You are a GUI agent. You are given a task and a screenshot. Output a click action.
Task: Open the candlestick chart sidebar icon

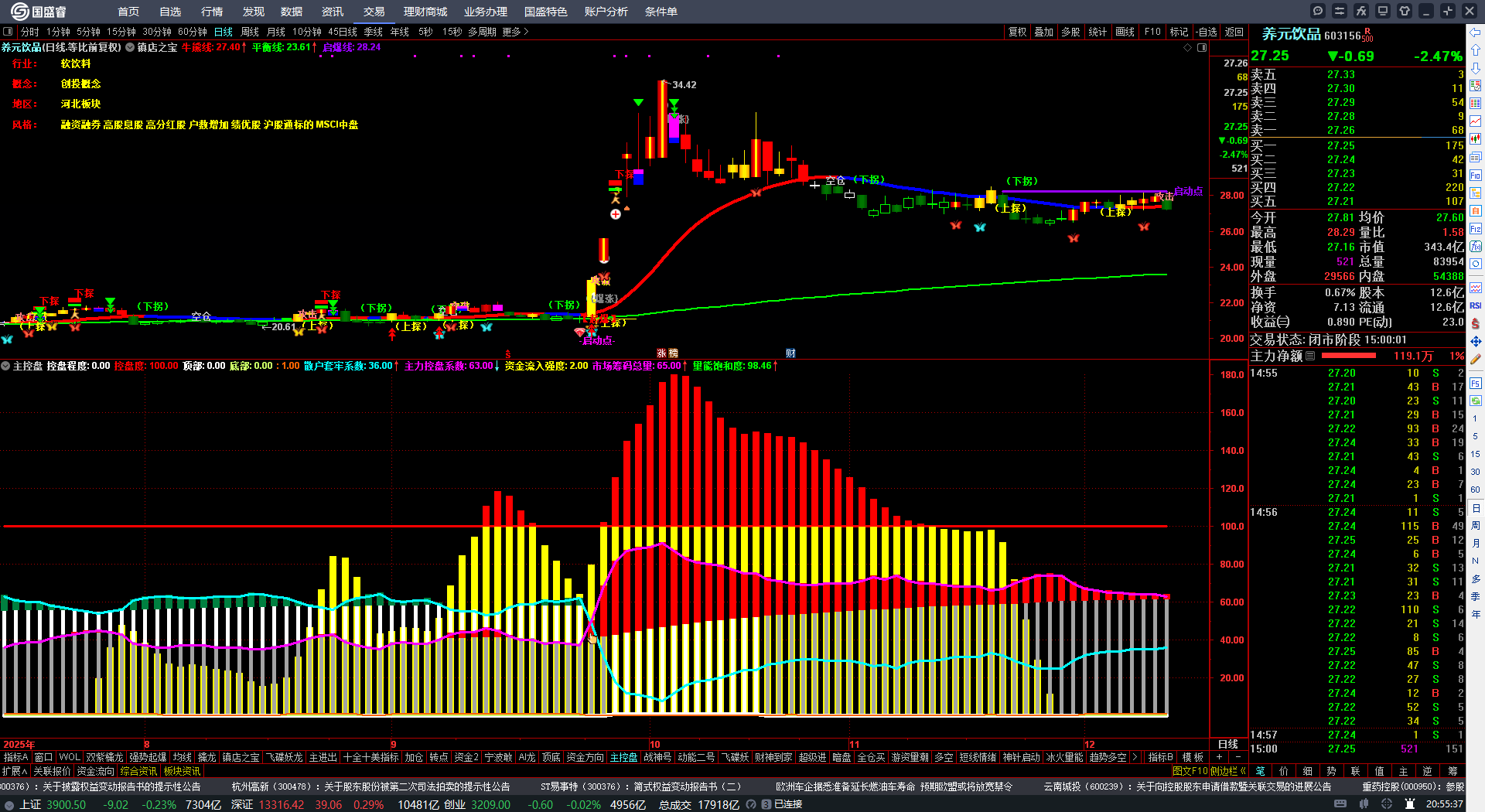point(1476,139)
